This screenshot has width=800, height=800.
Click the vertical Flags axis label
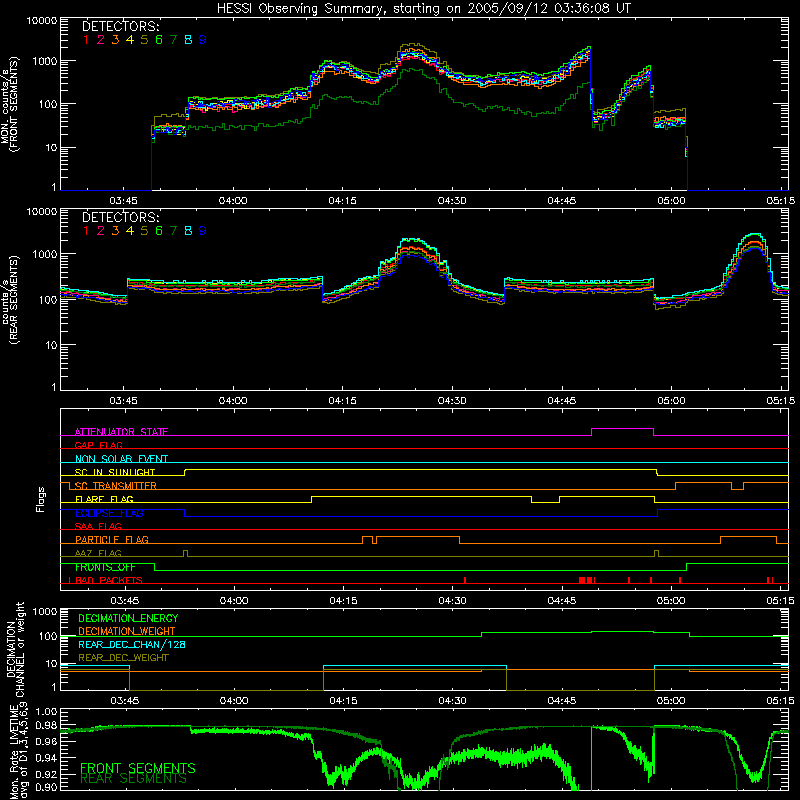point(41,499)
